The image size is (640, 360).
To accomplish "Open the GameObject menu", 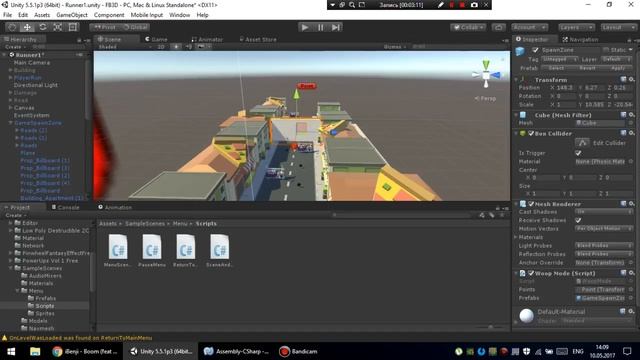I will 72,15.
